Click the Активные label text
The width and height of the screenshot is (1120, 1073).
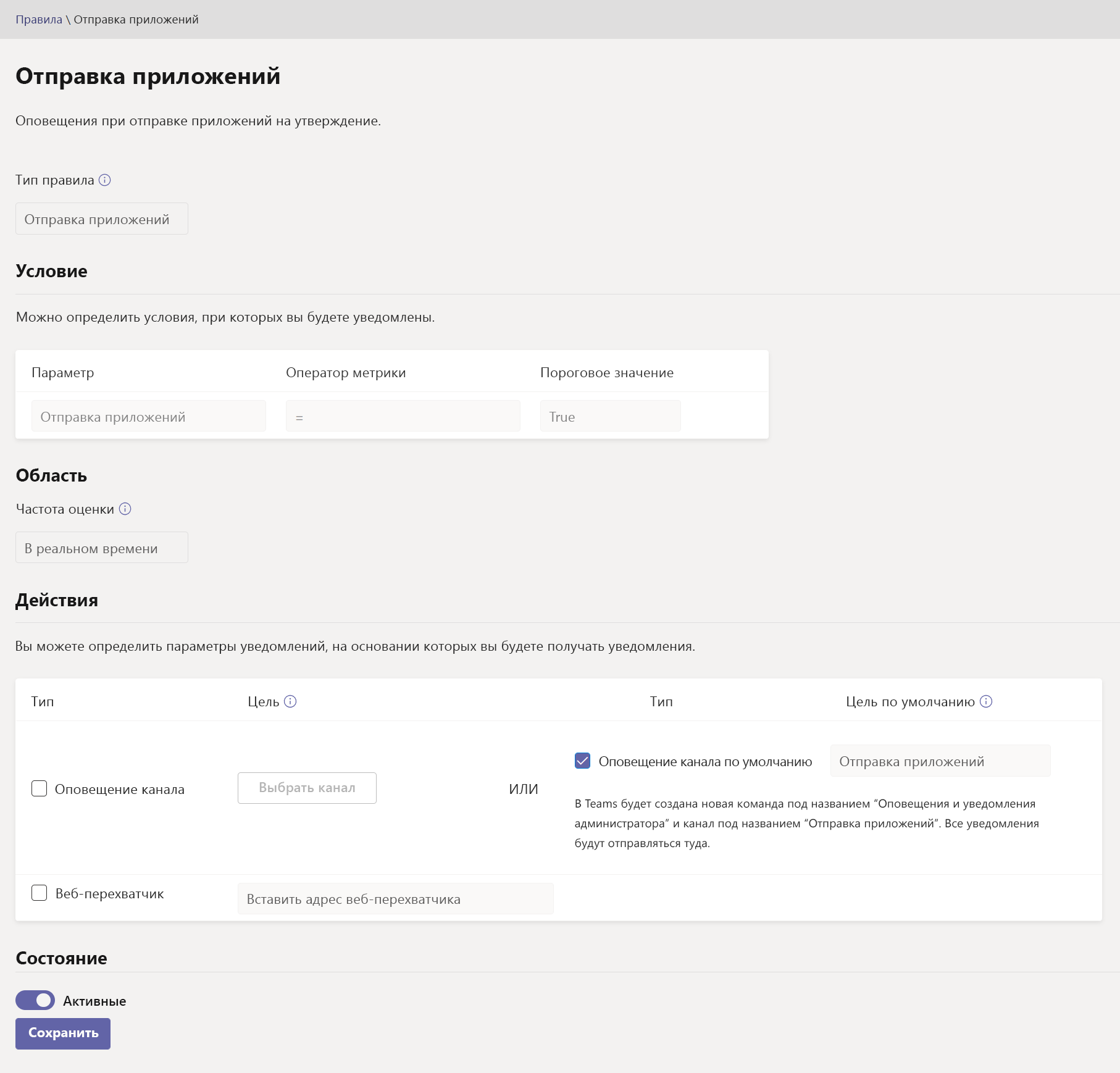click(x=94, y=1001)
